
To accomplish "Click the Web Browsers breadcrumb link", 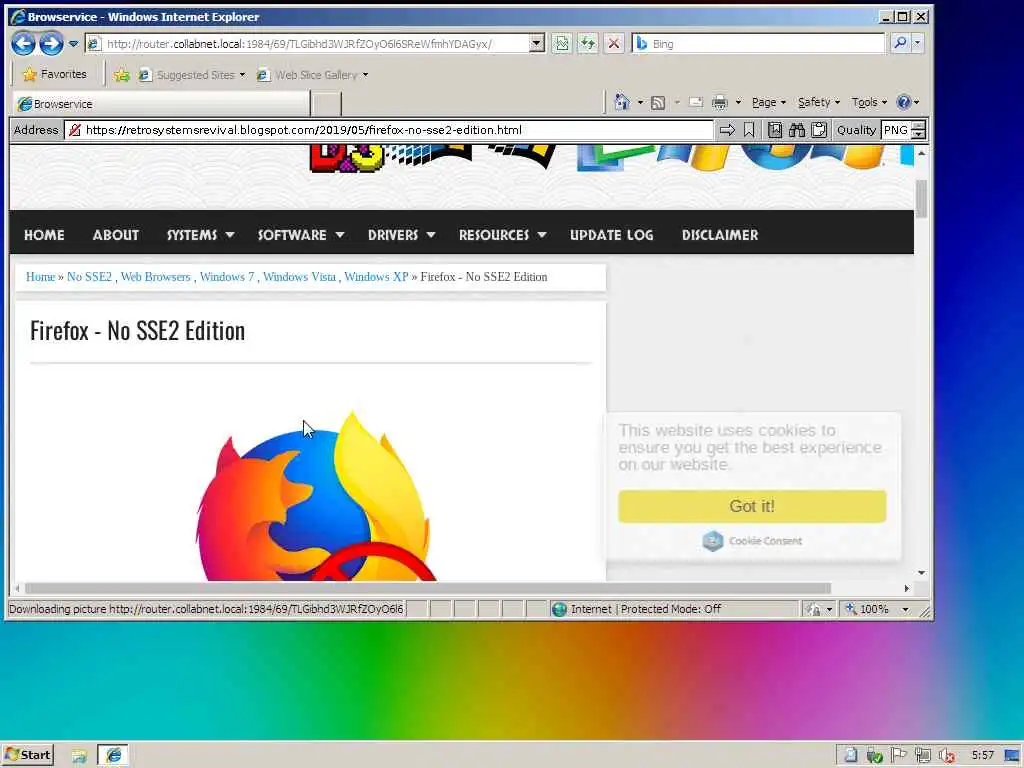I will pos(155,277).
